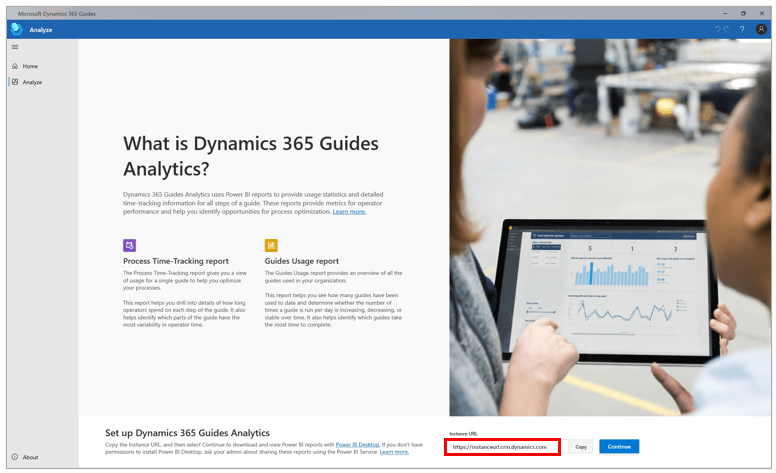776x473 pixels.
Task: Click the Process Time-Tracking report heading
Action: coord(176,261)
